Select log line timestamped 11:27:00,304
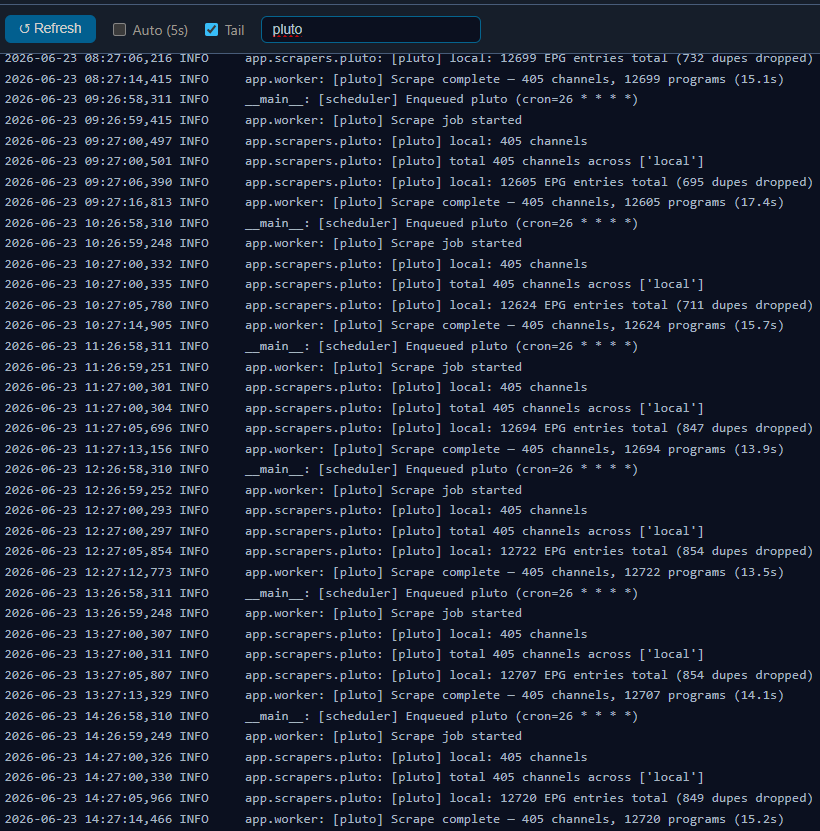The image size is (820, 831). point(354,408)
